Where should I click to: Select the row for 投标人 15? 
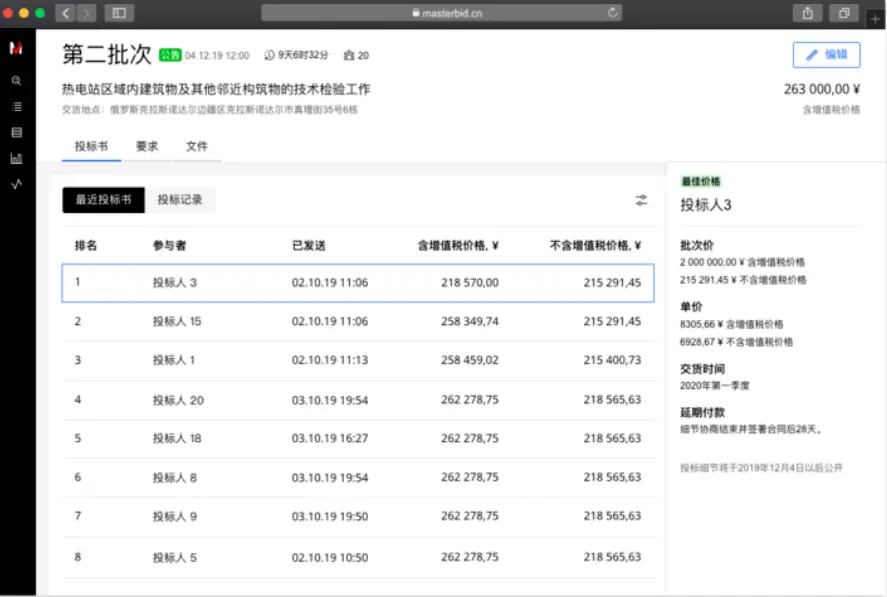click(358, 321)
